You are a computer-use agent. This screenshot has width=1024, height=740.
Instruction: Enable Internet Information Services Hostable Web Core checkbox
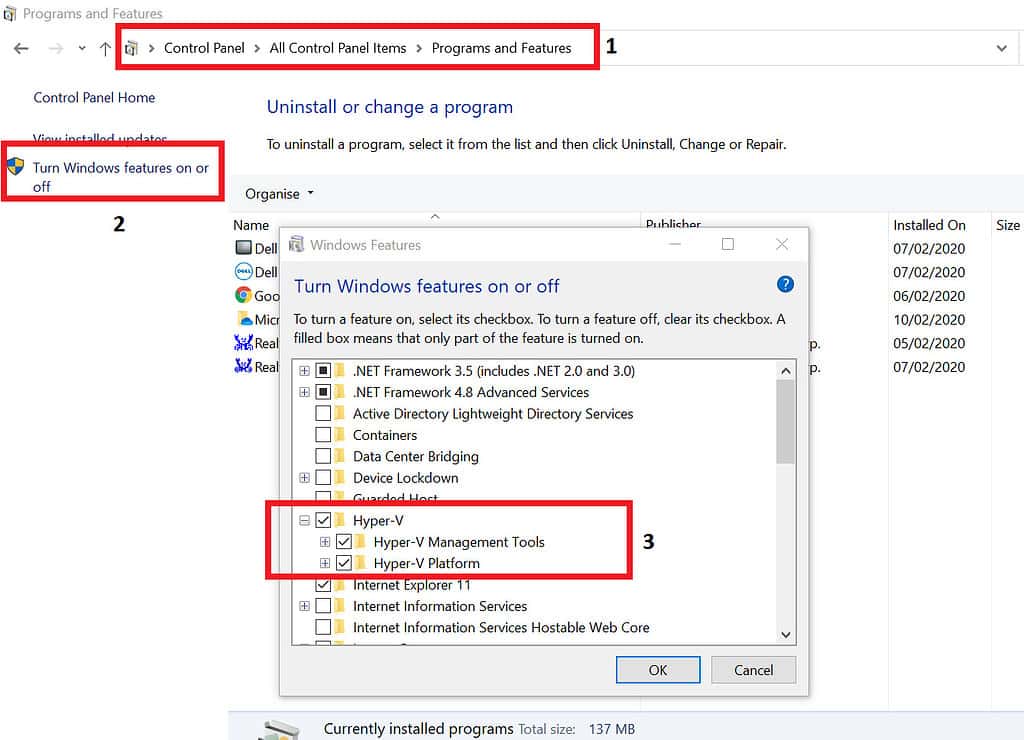tap(323, 628)
